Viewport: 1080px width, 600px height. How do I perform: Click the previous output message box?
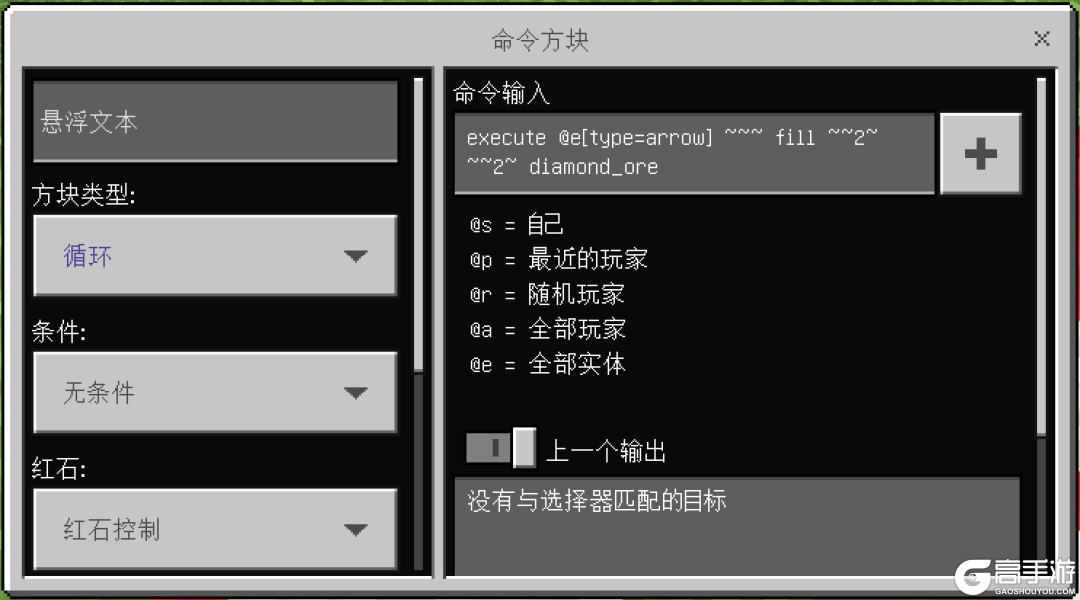737,527
